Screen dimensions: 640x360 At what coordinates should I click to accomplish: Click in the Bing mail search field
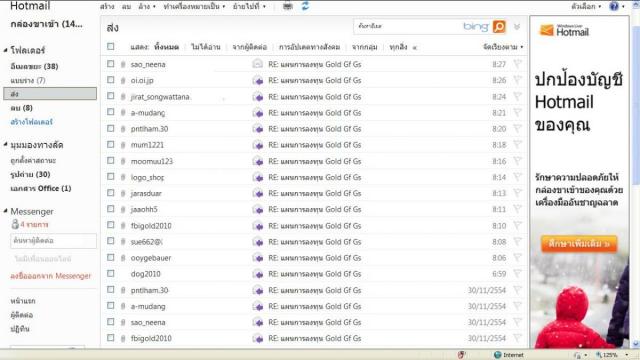pos(408,27)
